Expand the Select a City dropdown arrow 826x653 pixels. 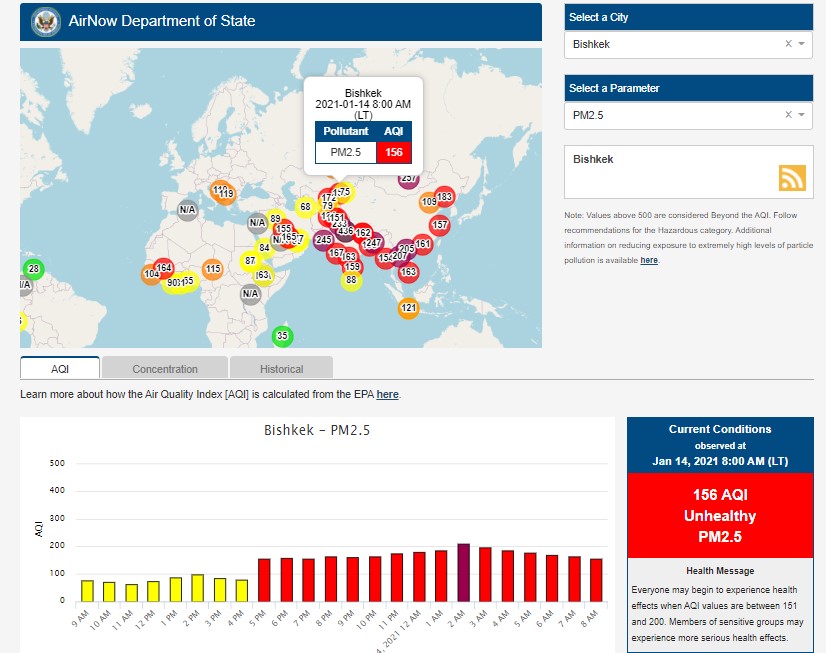[x=802, y=44]
